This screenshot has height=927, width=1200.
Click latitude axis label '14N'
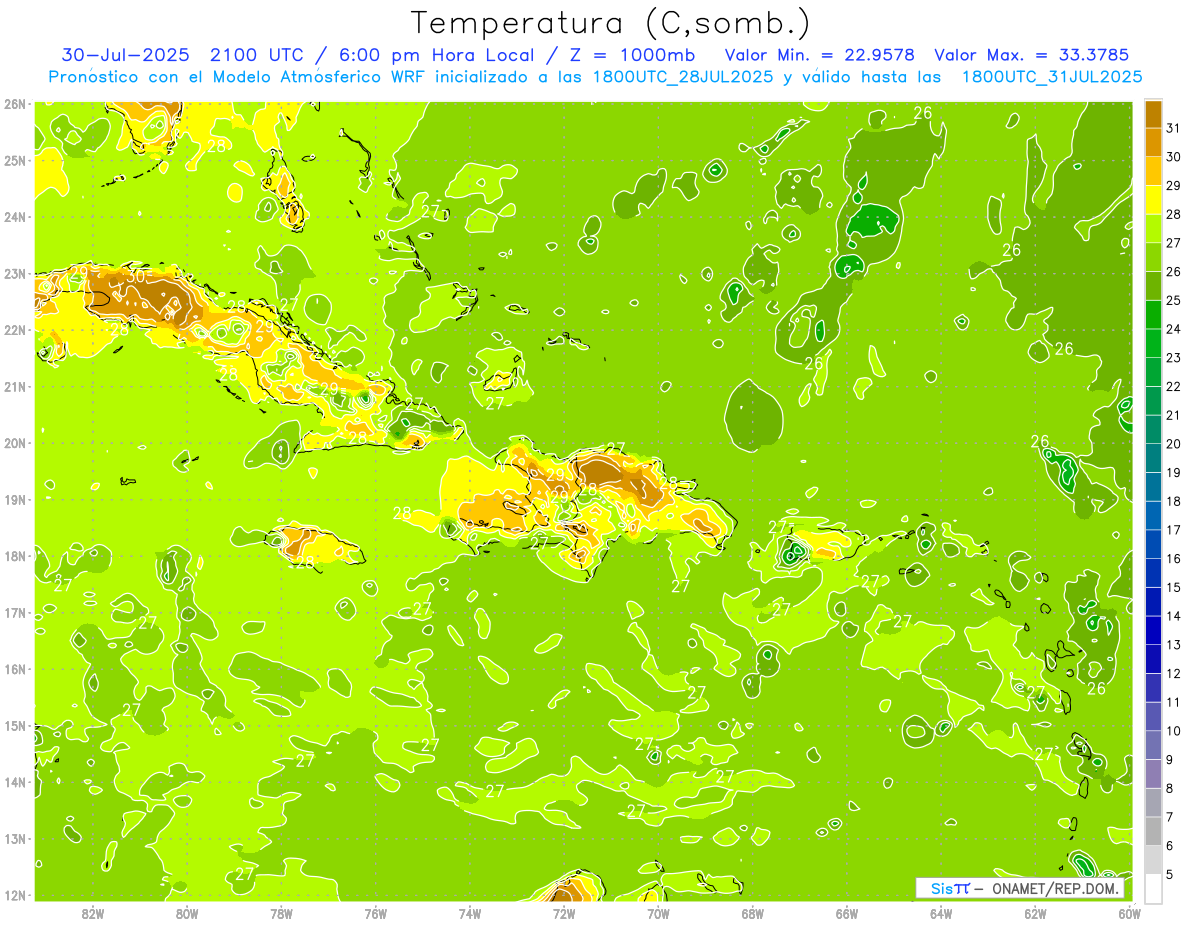pyautogui.click(x=14, y=782)
